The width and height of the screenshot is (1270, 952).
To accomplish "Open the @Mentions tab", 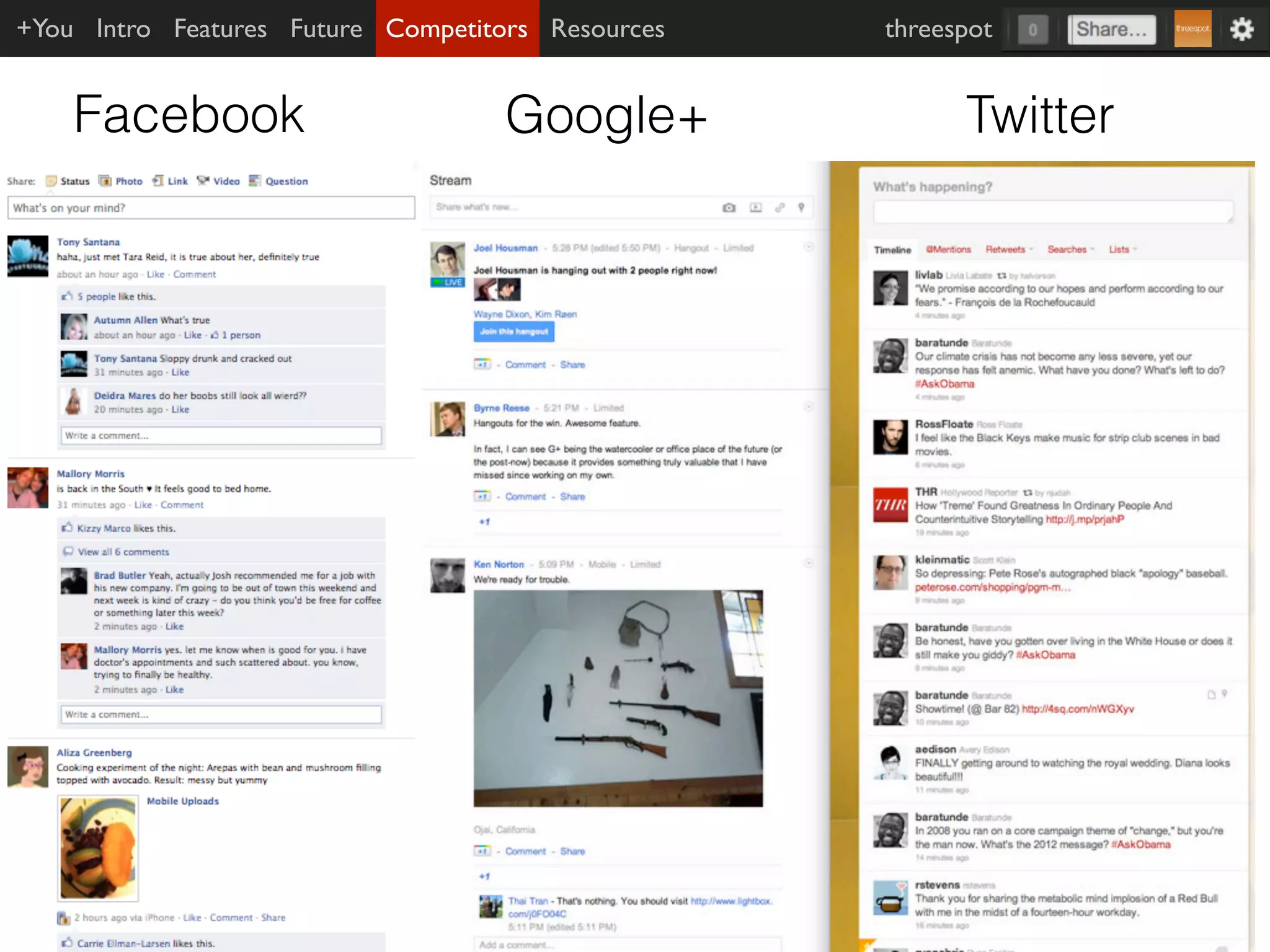I will coord(949,249).
